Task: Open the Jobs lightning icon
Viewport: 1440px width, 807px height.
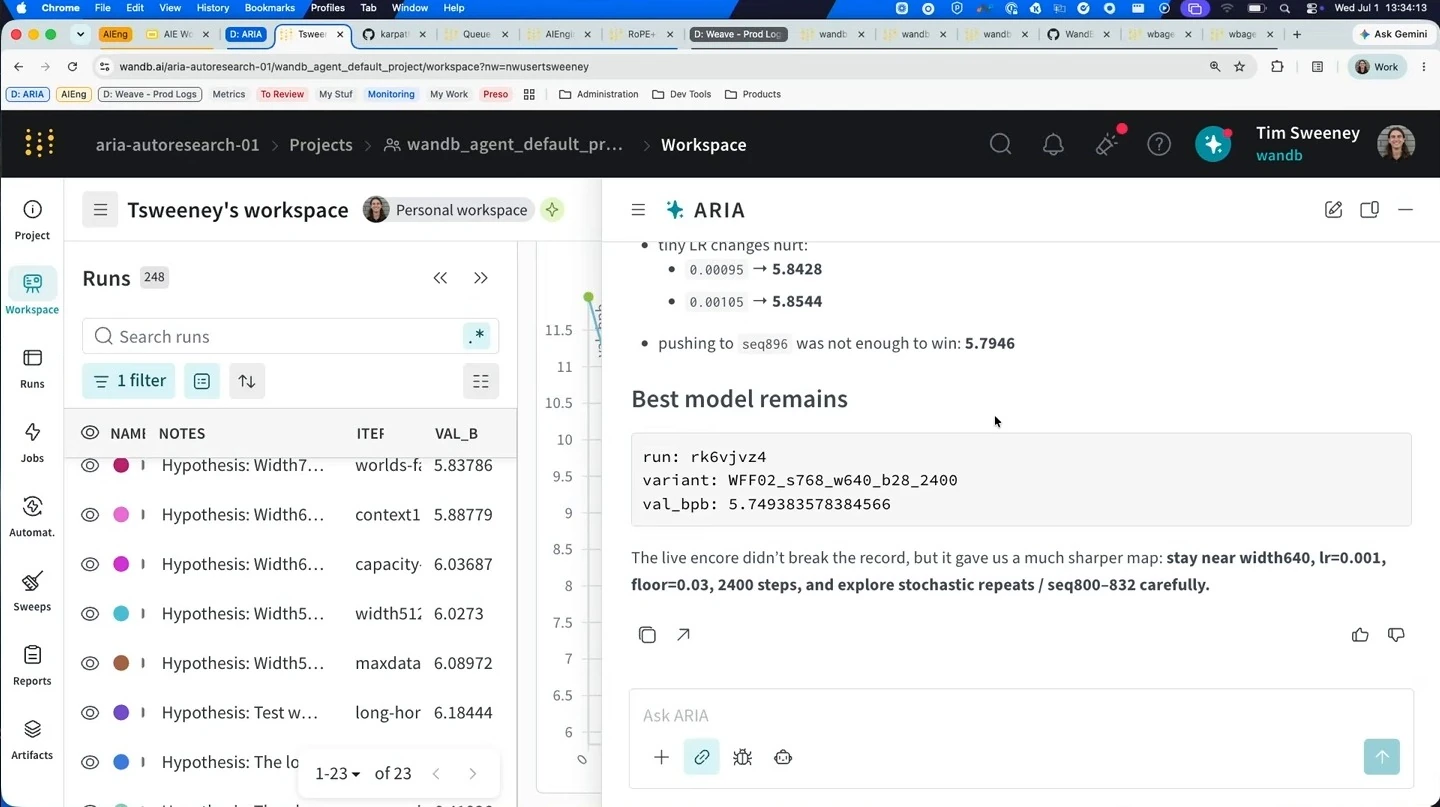Action: pos(32,442)
